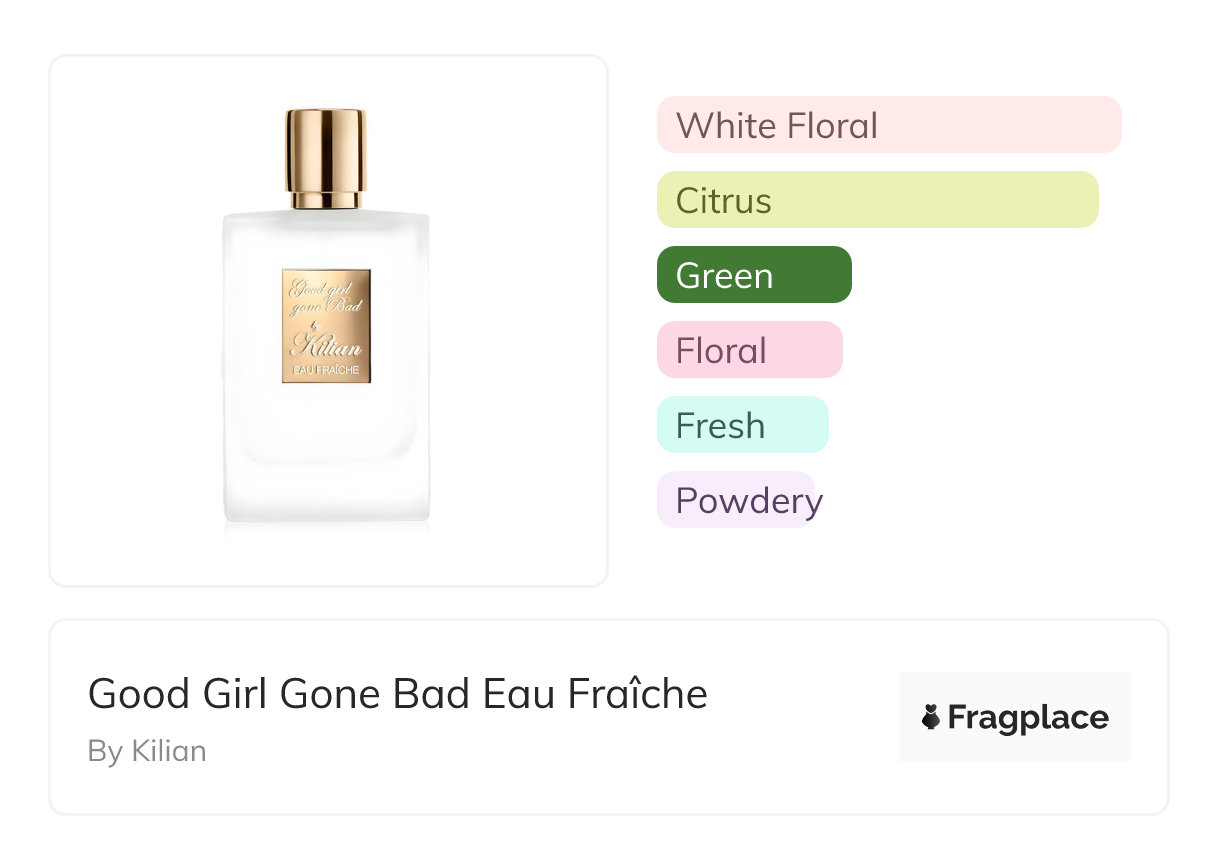Image resolution: width=1218 pixels, height=864 pixels.
Task: Click 'EAU FRAÎCHE' text on bottle label
Action: point(326,371)
